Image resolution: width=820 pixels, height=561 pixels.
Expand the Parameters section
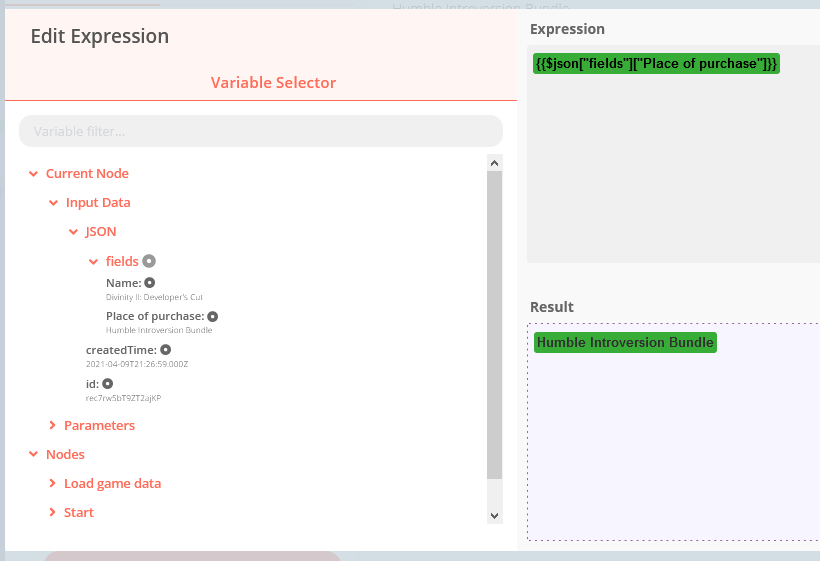click(54, 426)
